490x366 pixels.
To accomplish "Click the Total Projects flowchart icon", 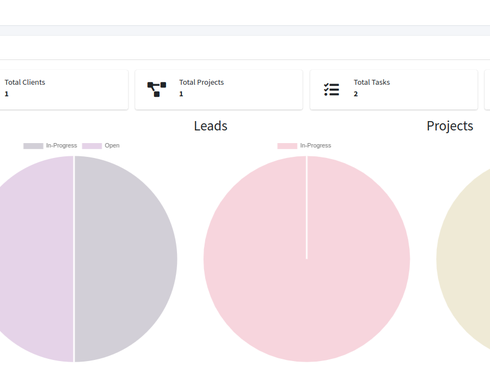I will click(157, 89).
